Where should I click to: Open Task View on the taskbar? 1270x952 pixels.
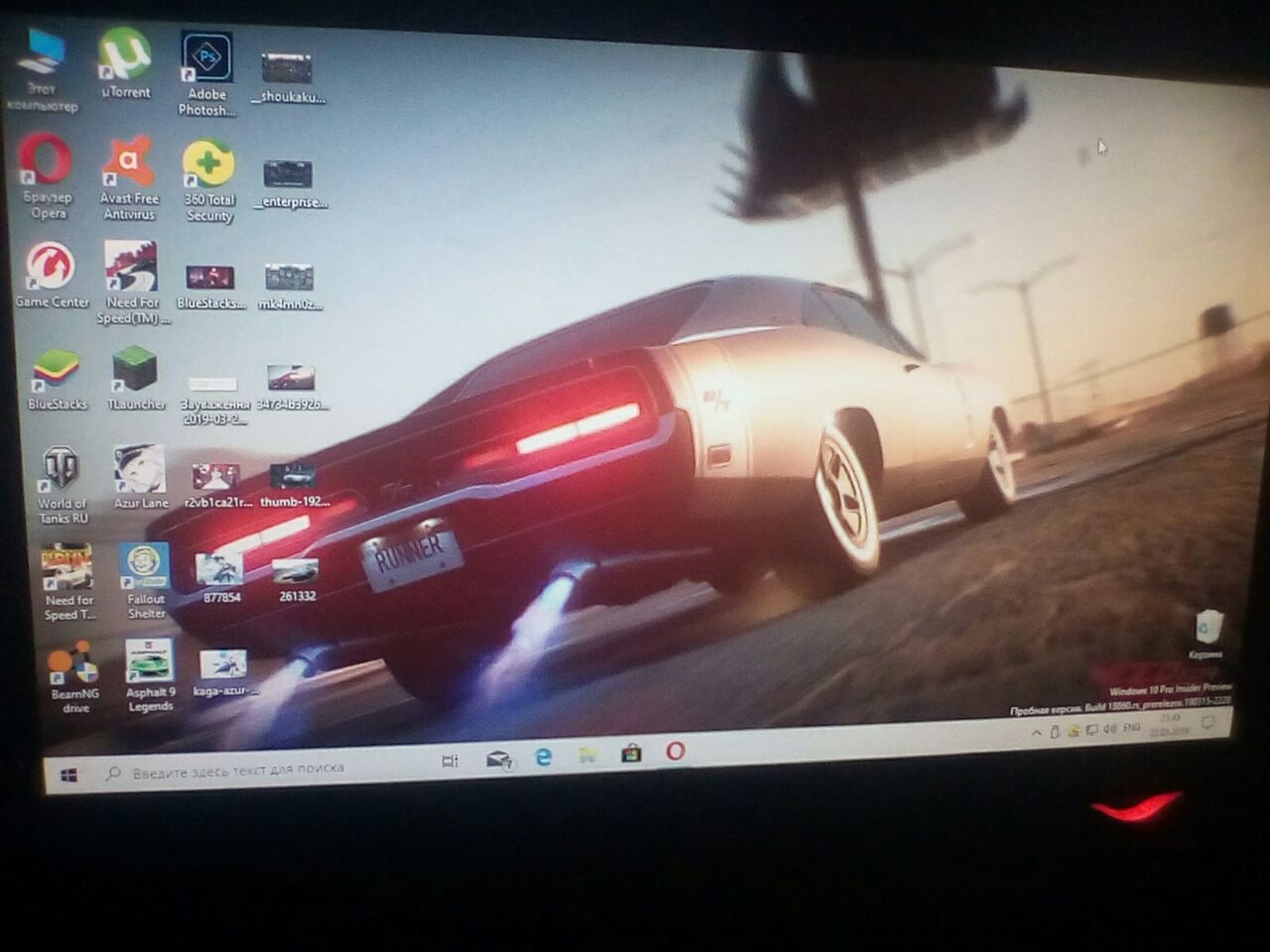[x=449, y=761]
